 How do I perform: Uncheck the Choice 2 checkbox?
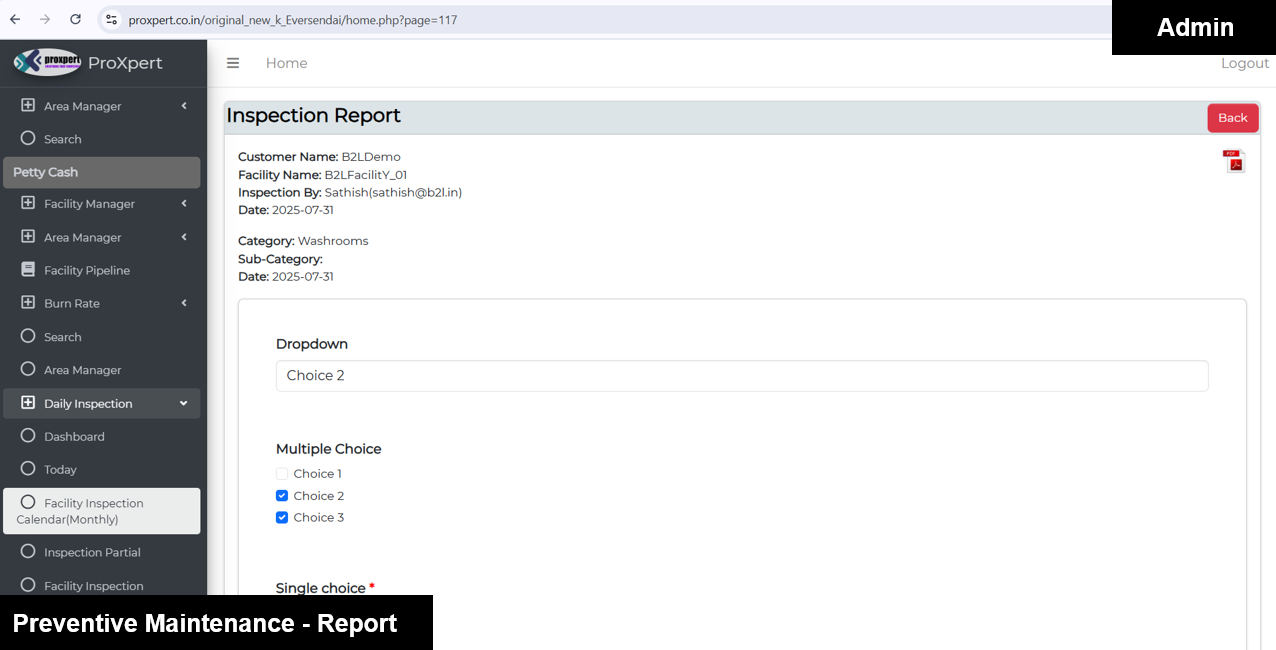(x=282, y=496)
